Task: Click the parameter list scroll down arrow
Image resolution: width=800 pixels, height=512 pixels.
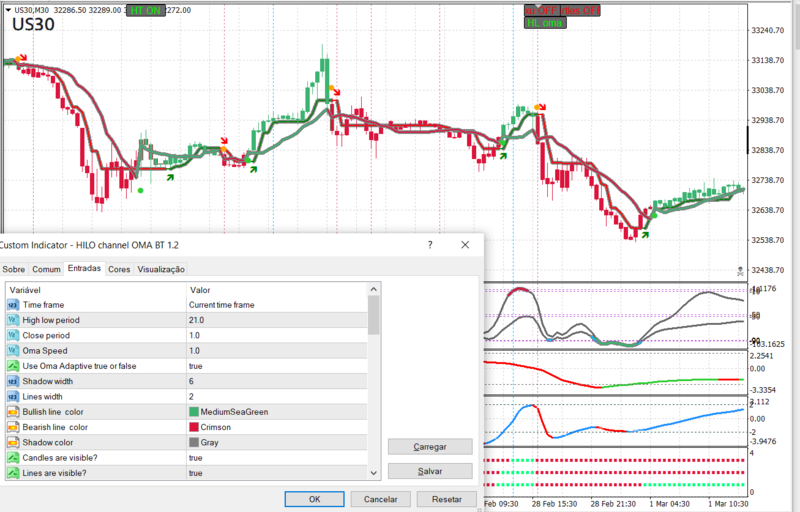Action: click(374, 472)
